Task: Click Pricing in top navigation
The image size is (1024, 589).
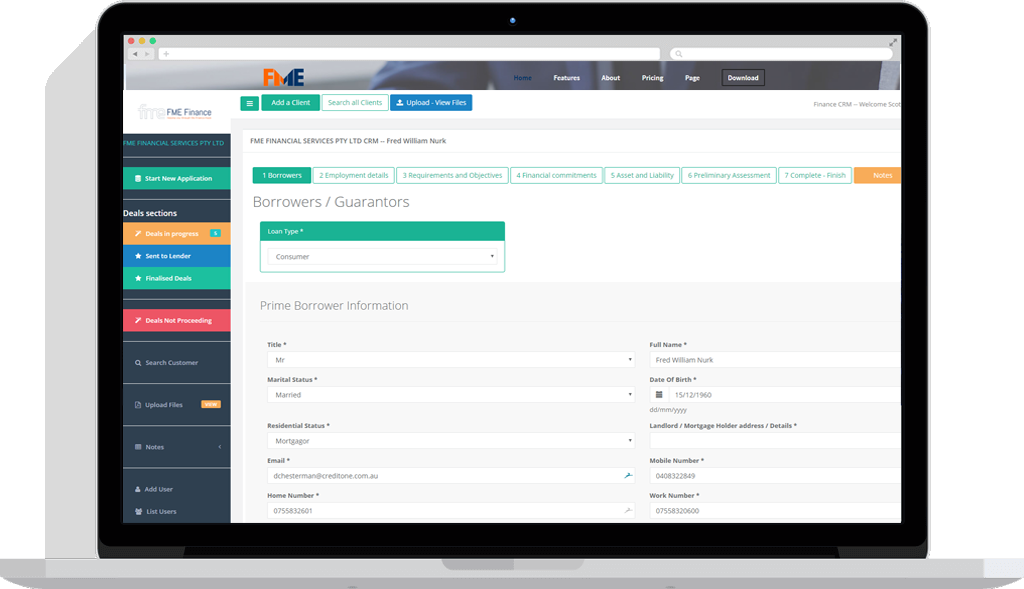Action: [x=652, y=78]
